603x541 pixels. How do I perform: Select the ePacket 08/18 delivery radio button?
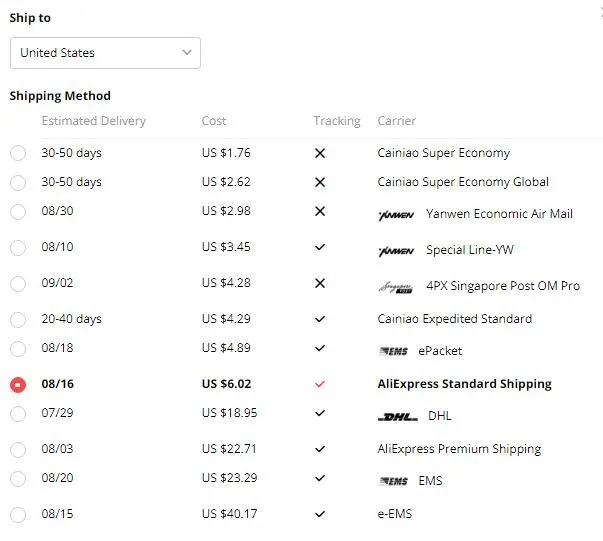[18, 349]
